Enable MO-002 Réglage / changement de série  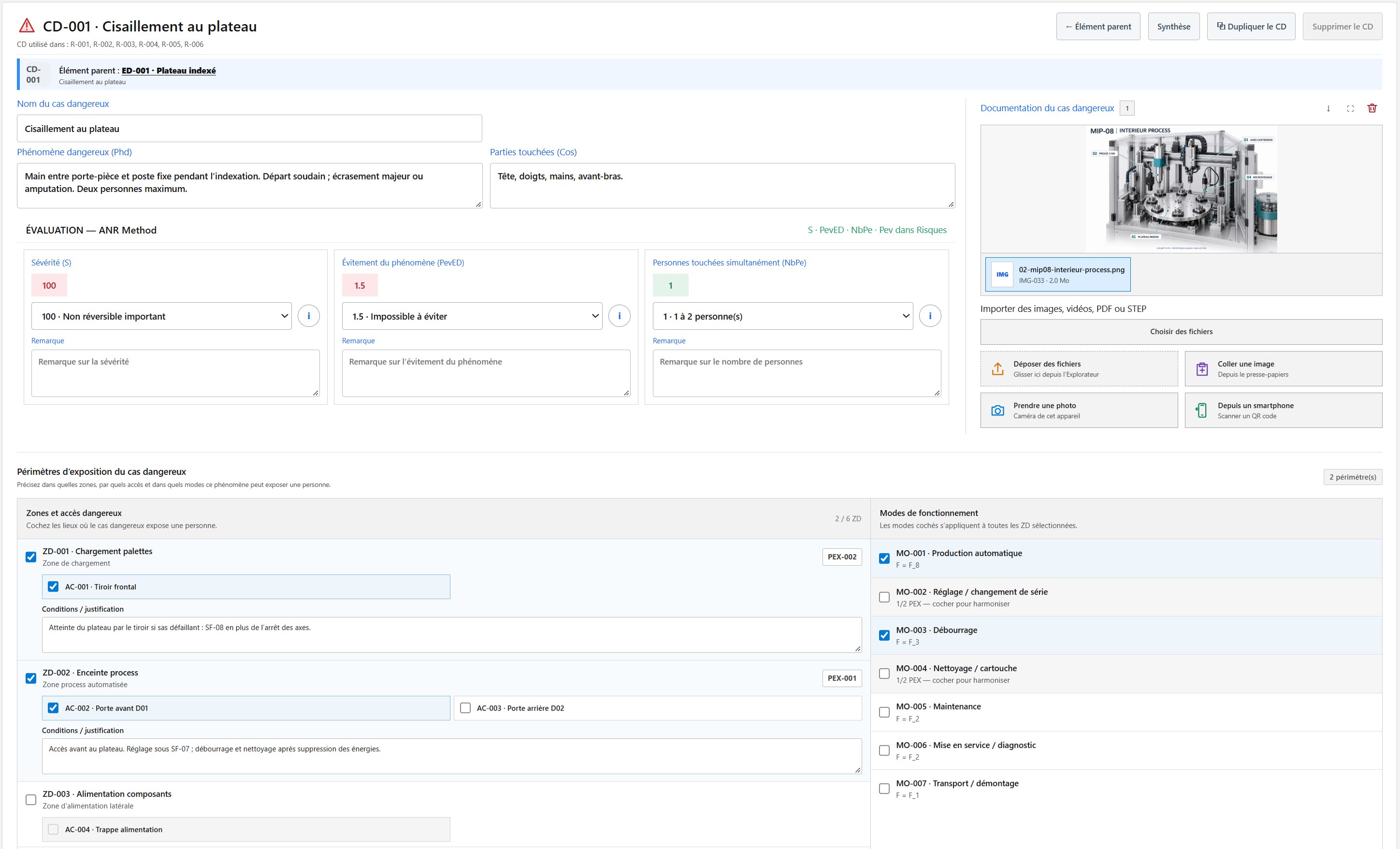click(884, 597)
